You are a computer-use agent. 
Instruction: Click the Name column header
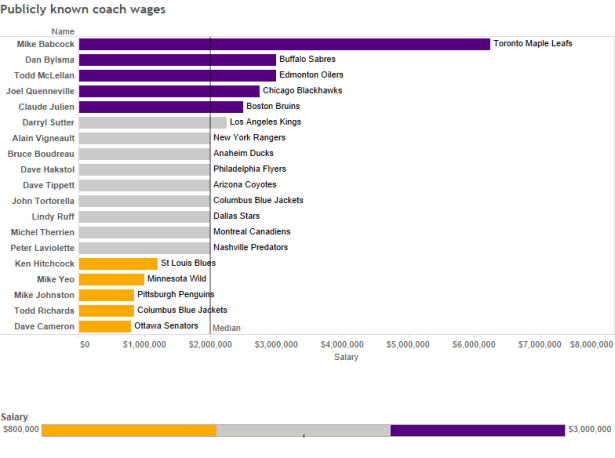coord(62,32)
